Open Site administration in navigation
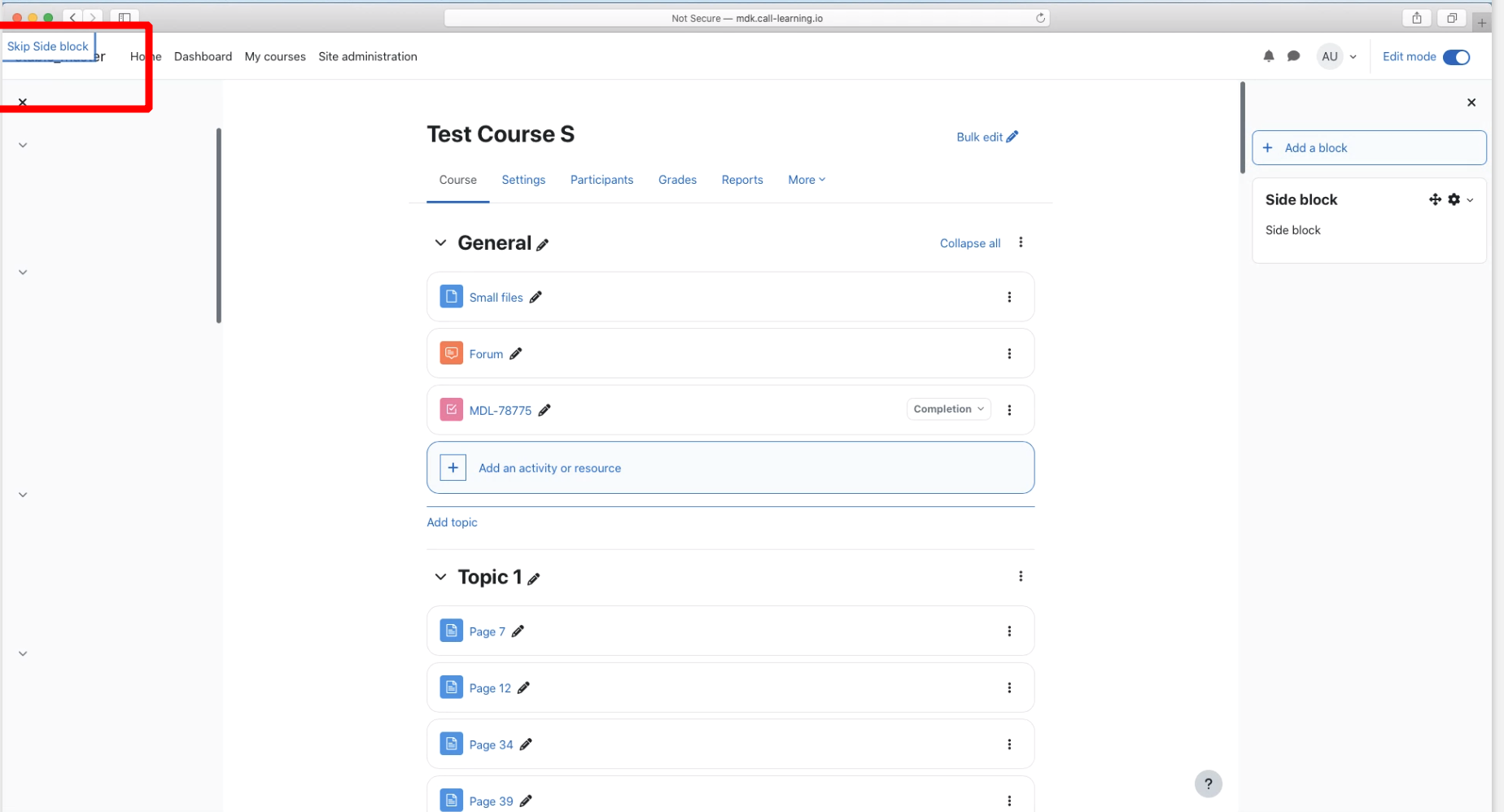Viewport: 1504px width, 812px height. 368,56
